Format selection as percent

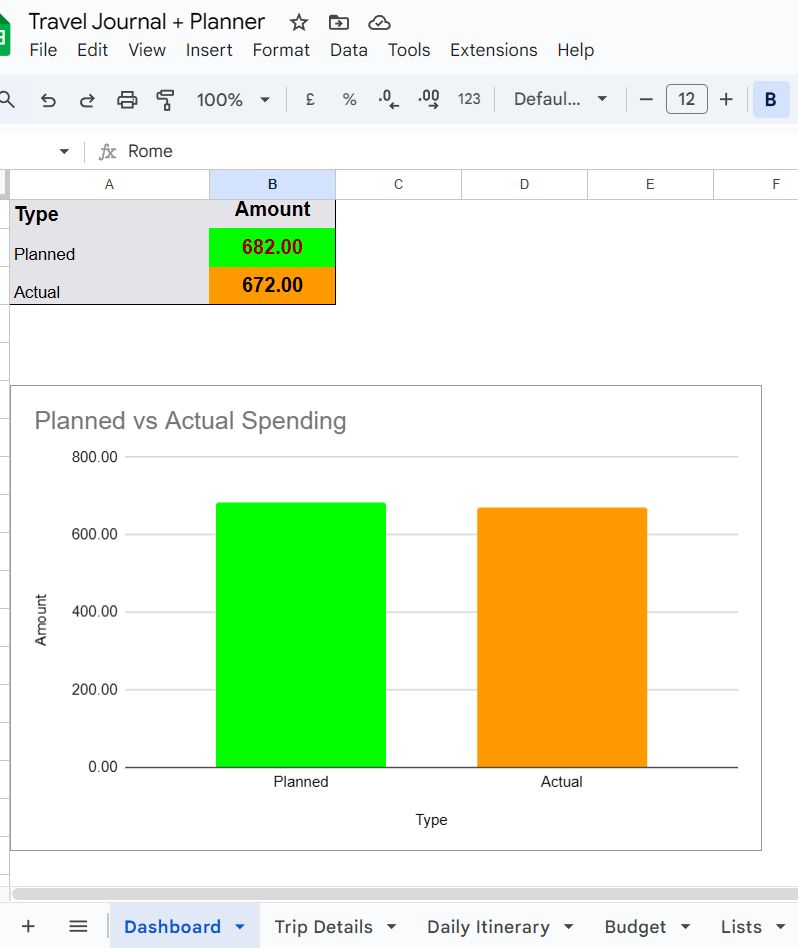[349, 99]
